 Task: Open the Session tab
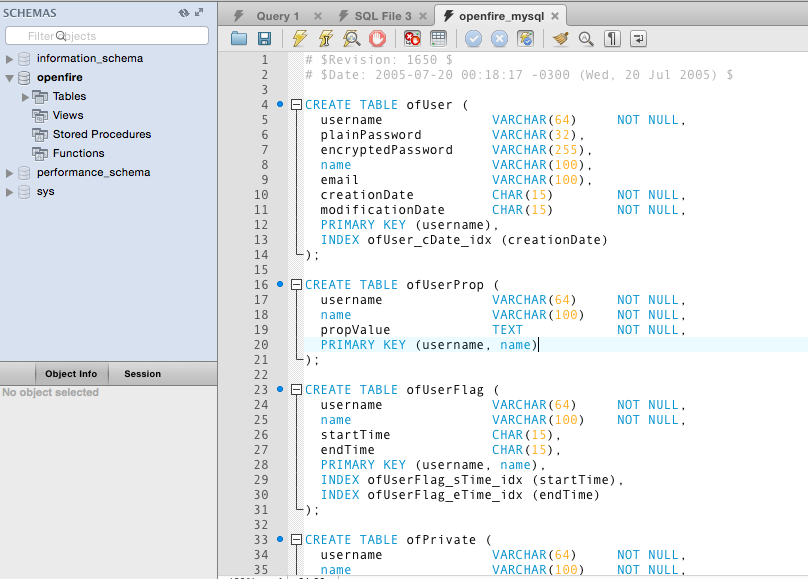(x=142, y=373)
